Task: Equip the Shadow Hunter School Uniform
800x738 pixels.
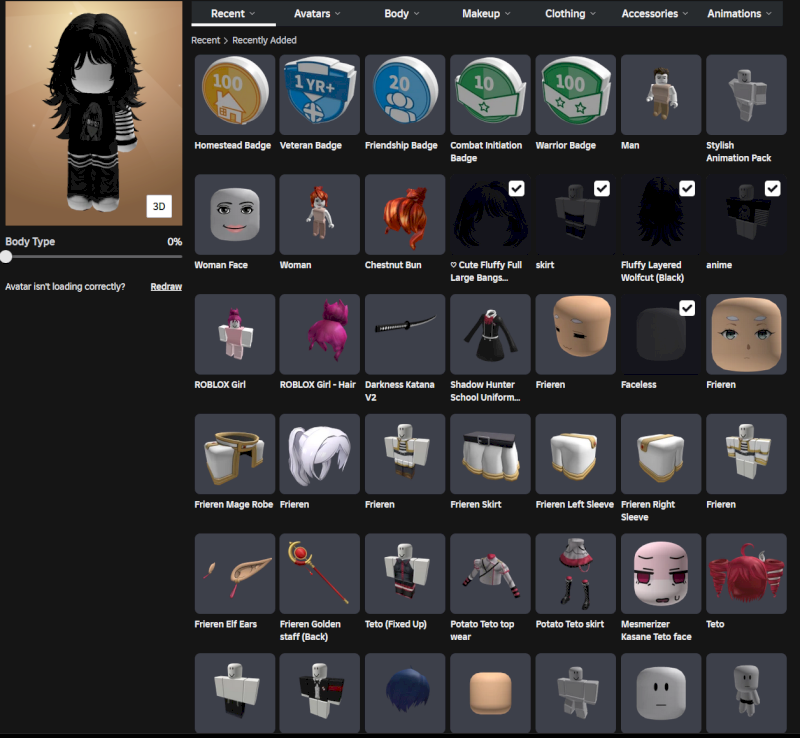Action: pos(490,334)
